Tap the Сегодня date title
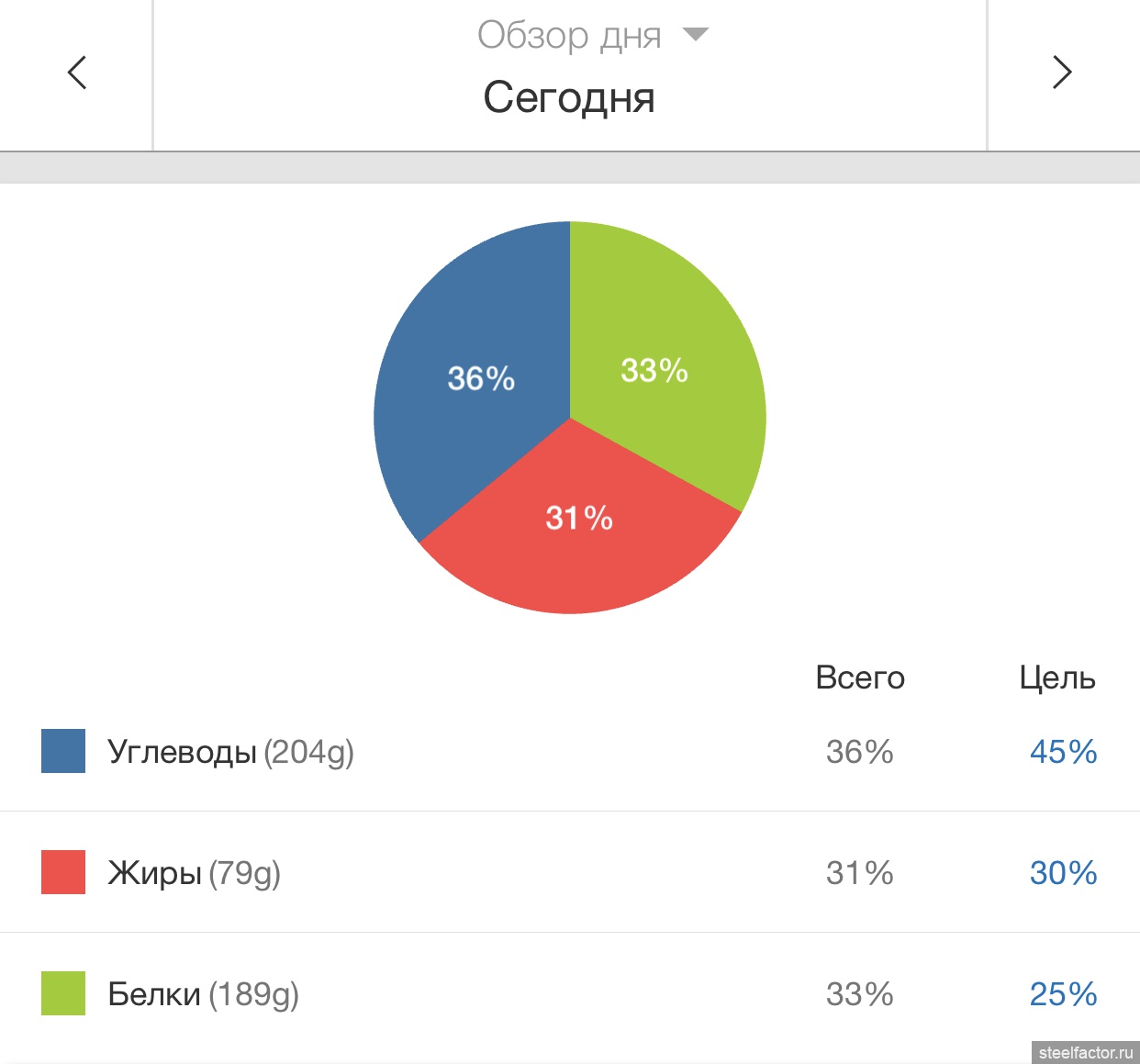The height and width of the screenshot is (1064, 1140). pos(569,97)
